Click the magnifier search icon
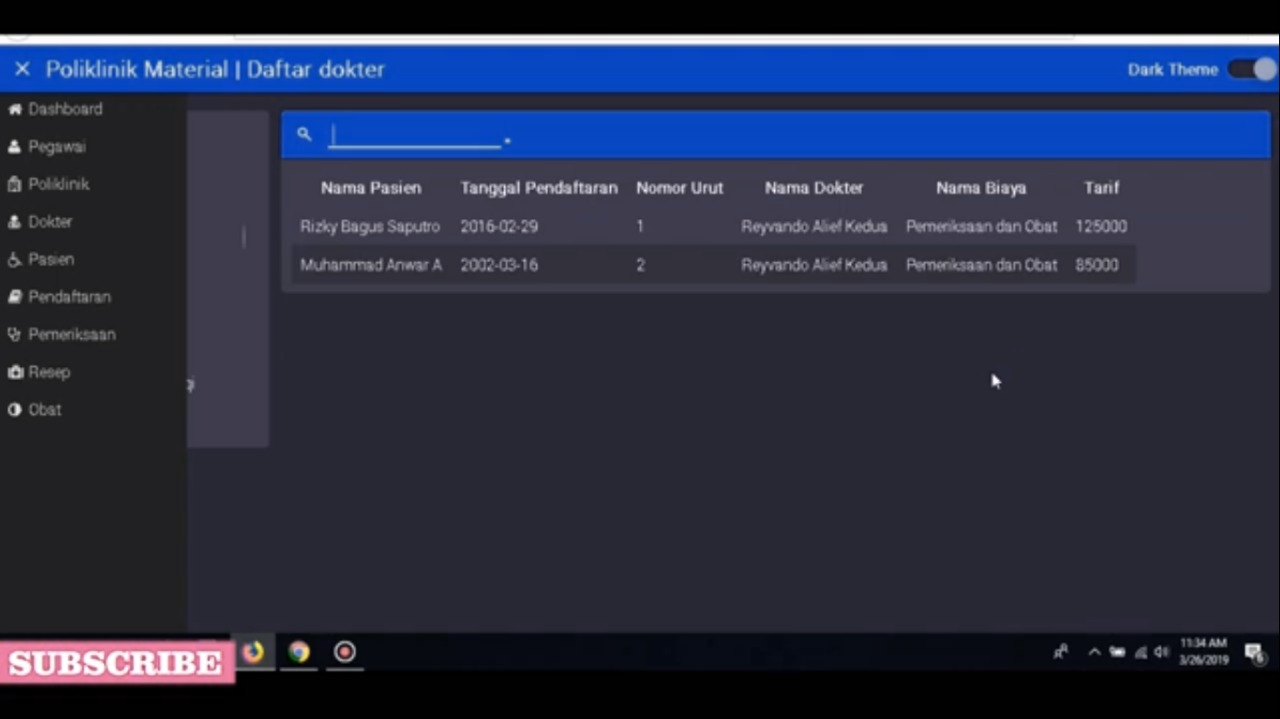1280x719 pixels. [304, 134]
